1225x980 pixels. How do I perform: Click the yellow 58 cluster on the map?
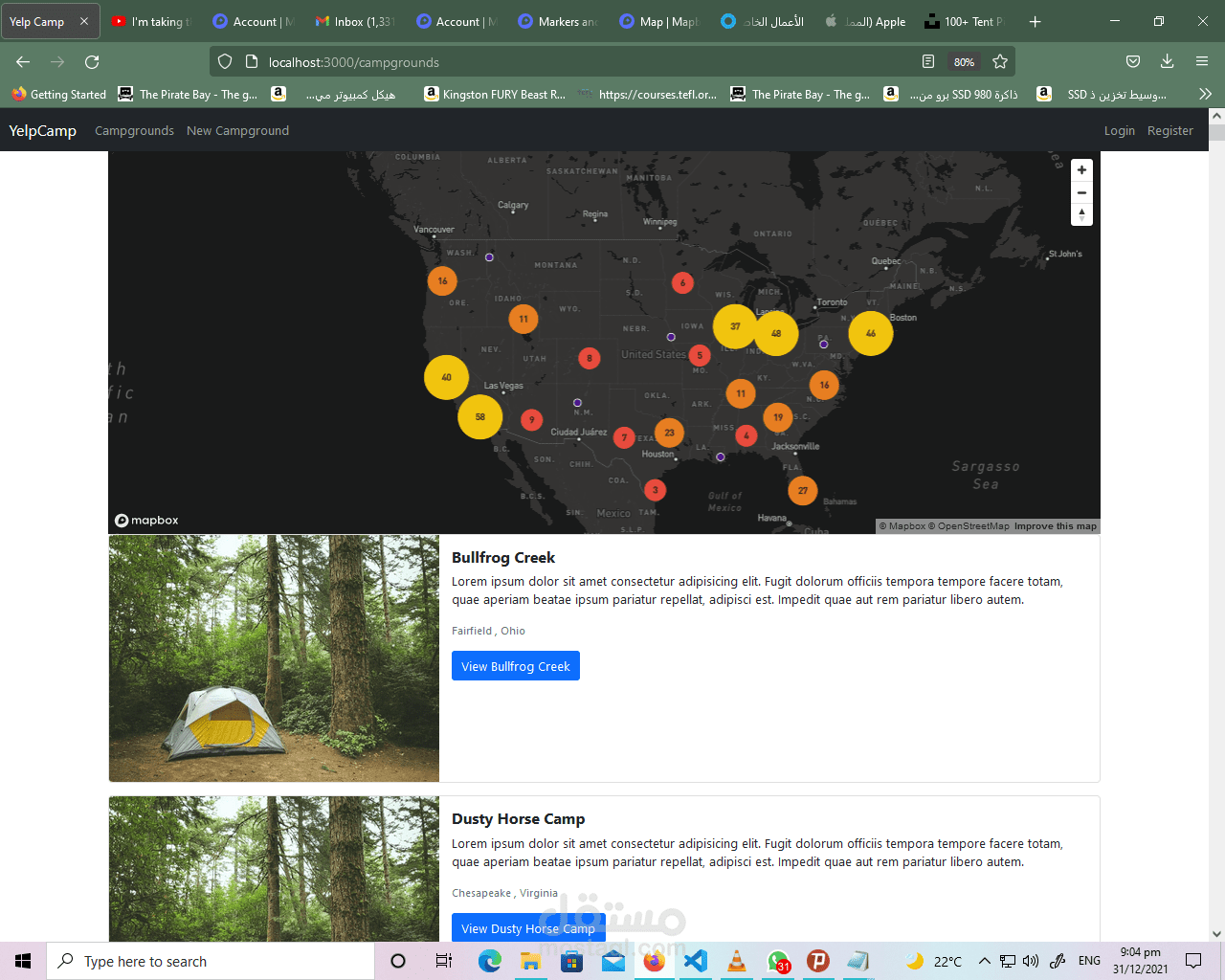pos(479,417)
